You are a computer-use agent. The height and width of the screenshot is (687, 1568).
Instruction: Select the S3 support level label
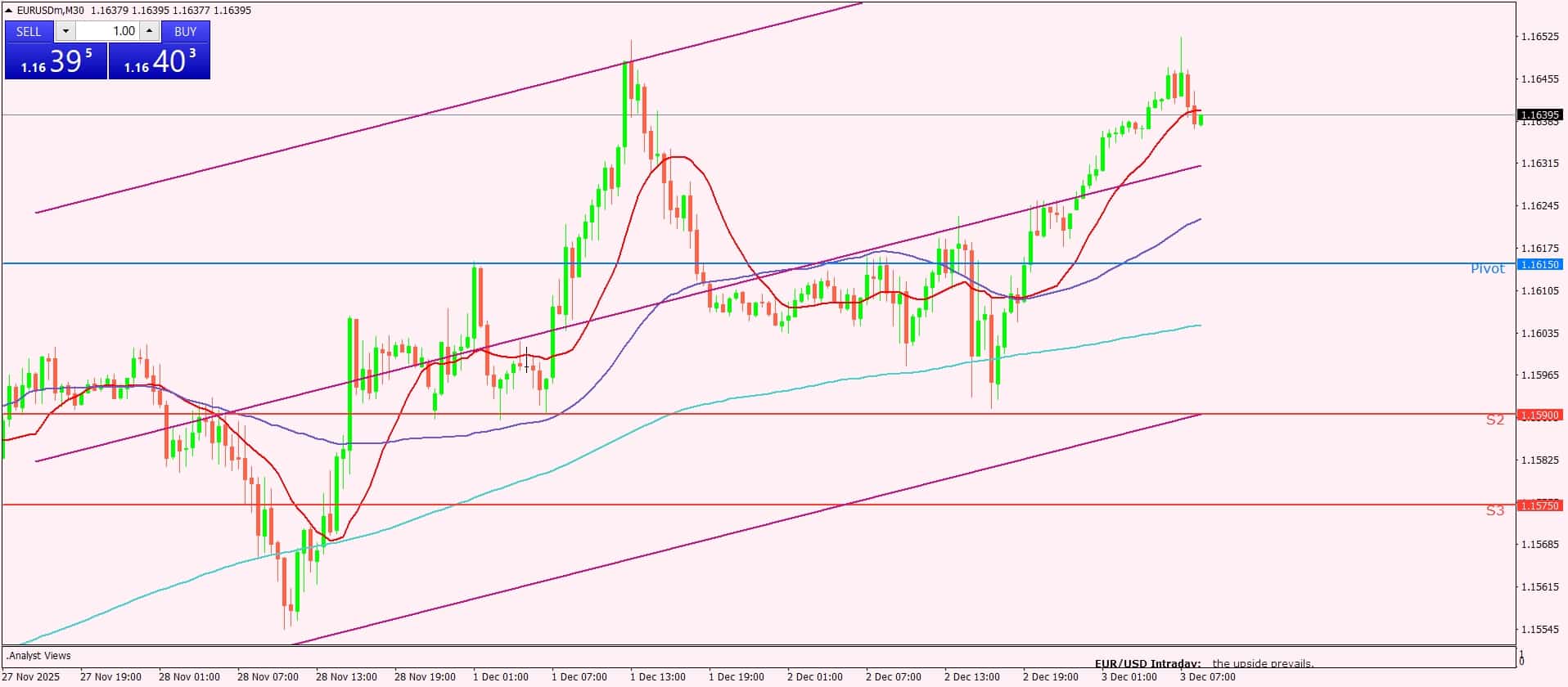1494,510
